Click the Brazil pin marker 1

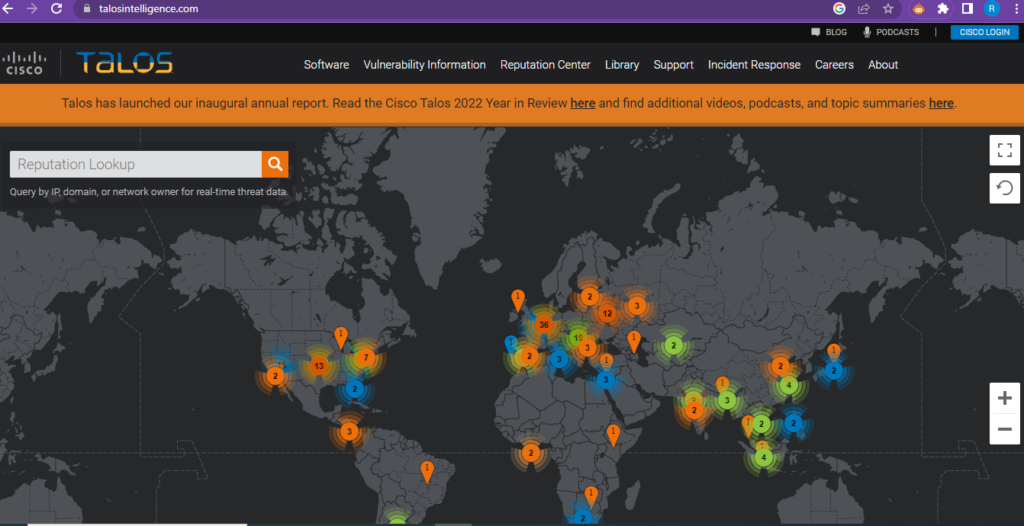coord(426,472)
